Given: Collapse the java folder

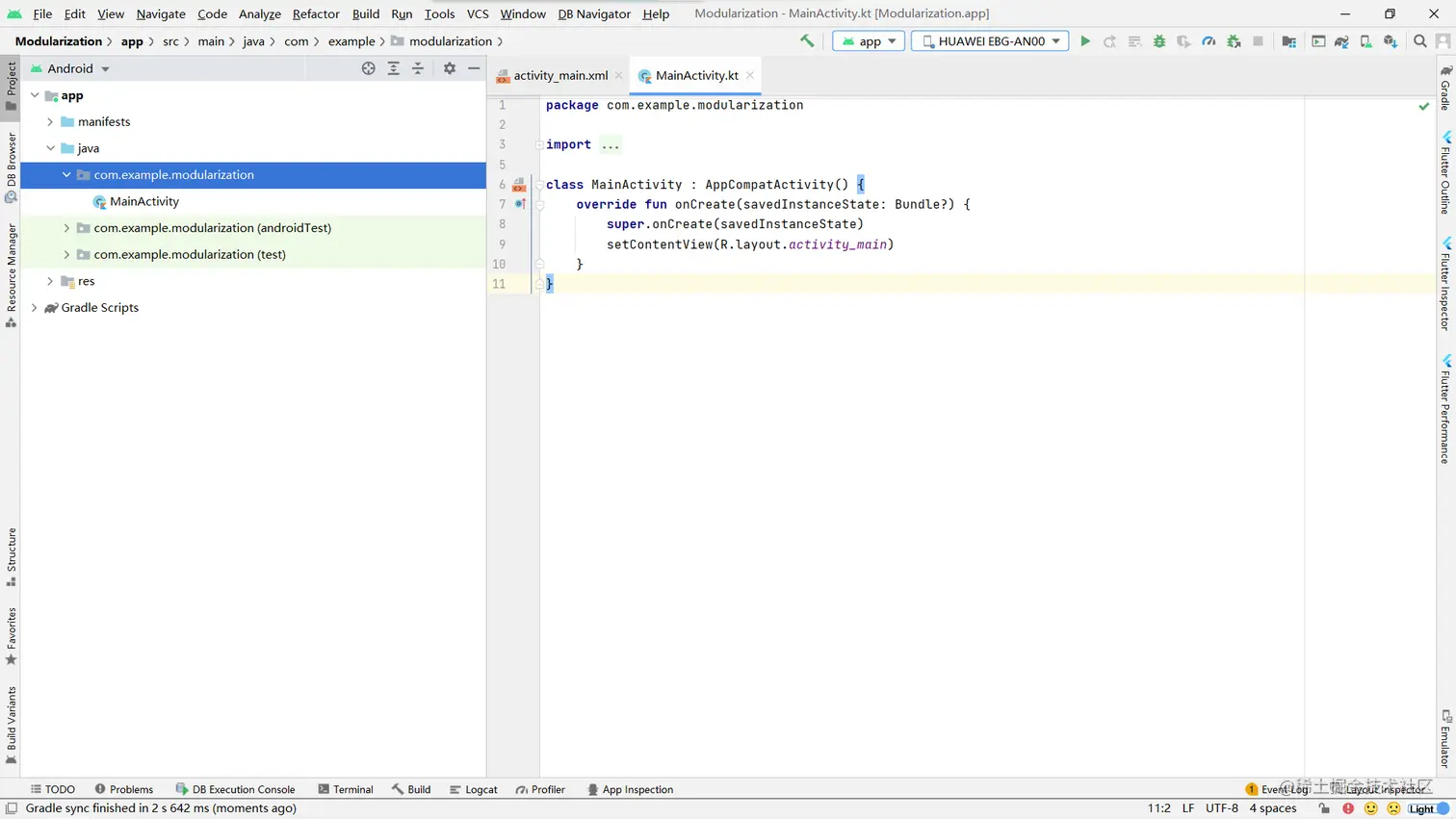Looking at the screenshot, I should (x=50, y=148).
